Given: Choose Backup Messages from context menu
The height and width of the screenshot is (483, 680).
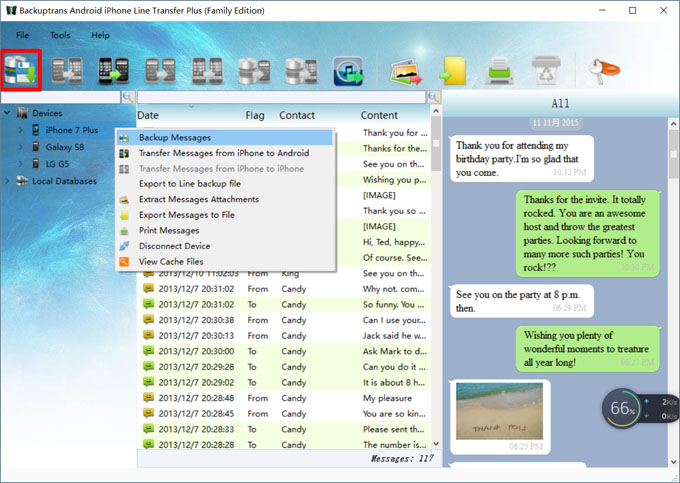Looking at the screenshot, I should coord(225,137).
